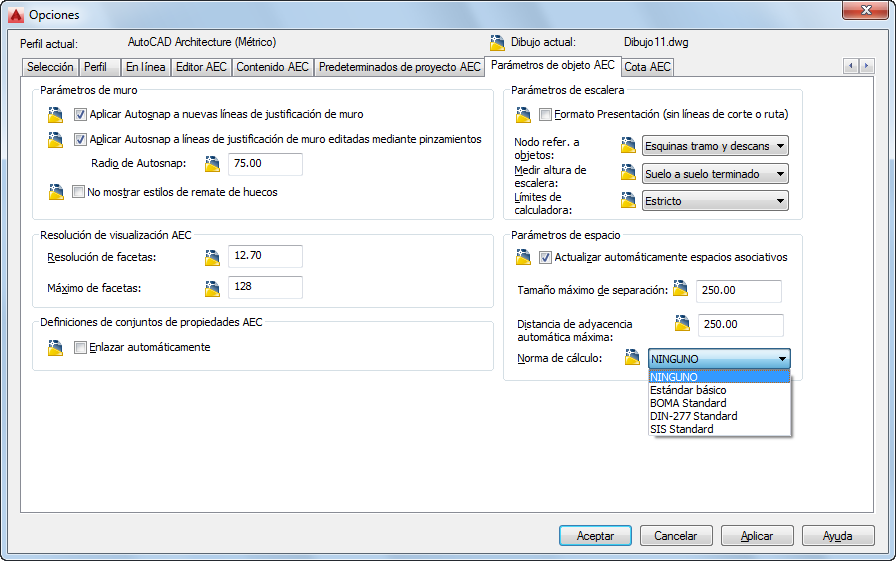Click drawing icon beside Nodo refer. a objetos
The width and height of the screenshot is (896, 561).
tap(628, 145)
